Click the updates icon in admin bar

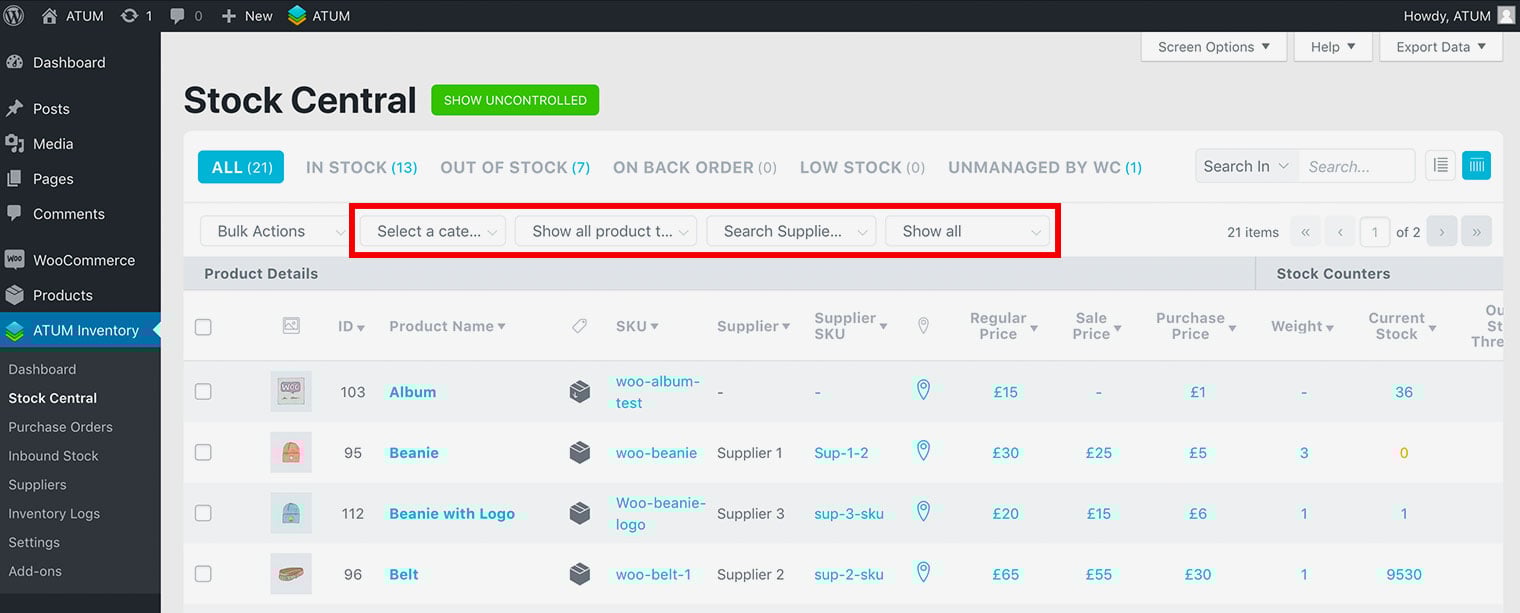(x=130, y=16)
